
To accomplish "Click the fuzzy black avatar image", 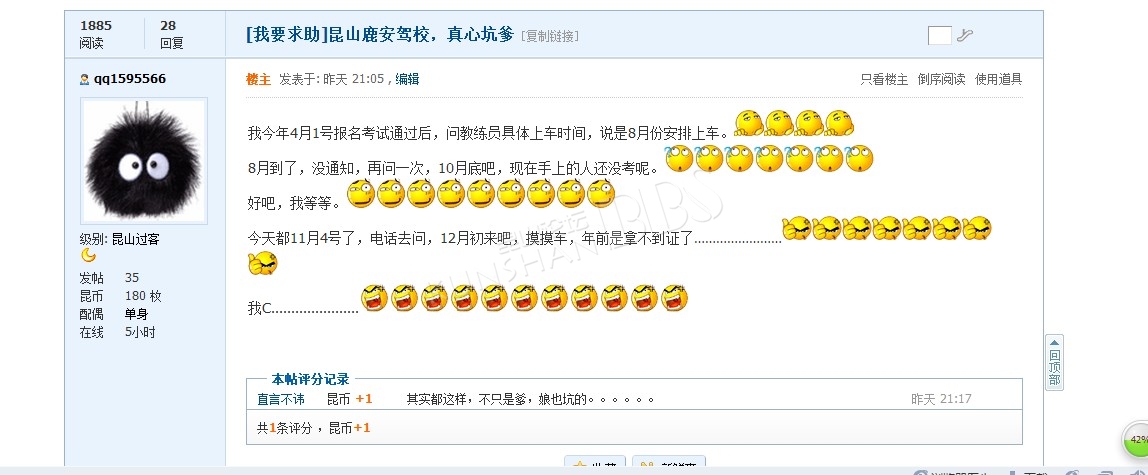I will pos(144,161).
